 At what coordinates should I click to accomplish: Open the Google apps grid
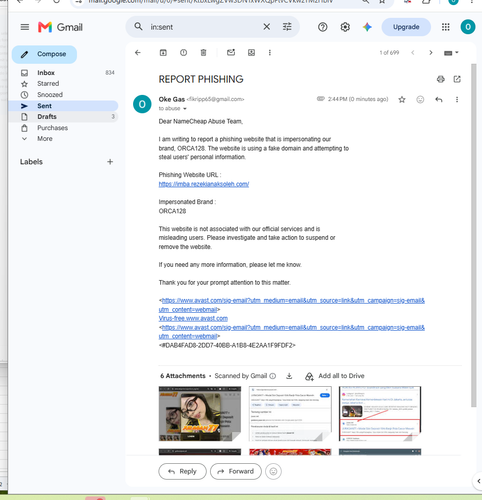tap(446, 27)
